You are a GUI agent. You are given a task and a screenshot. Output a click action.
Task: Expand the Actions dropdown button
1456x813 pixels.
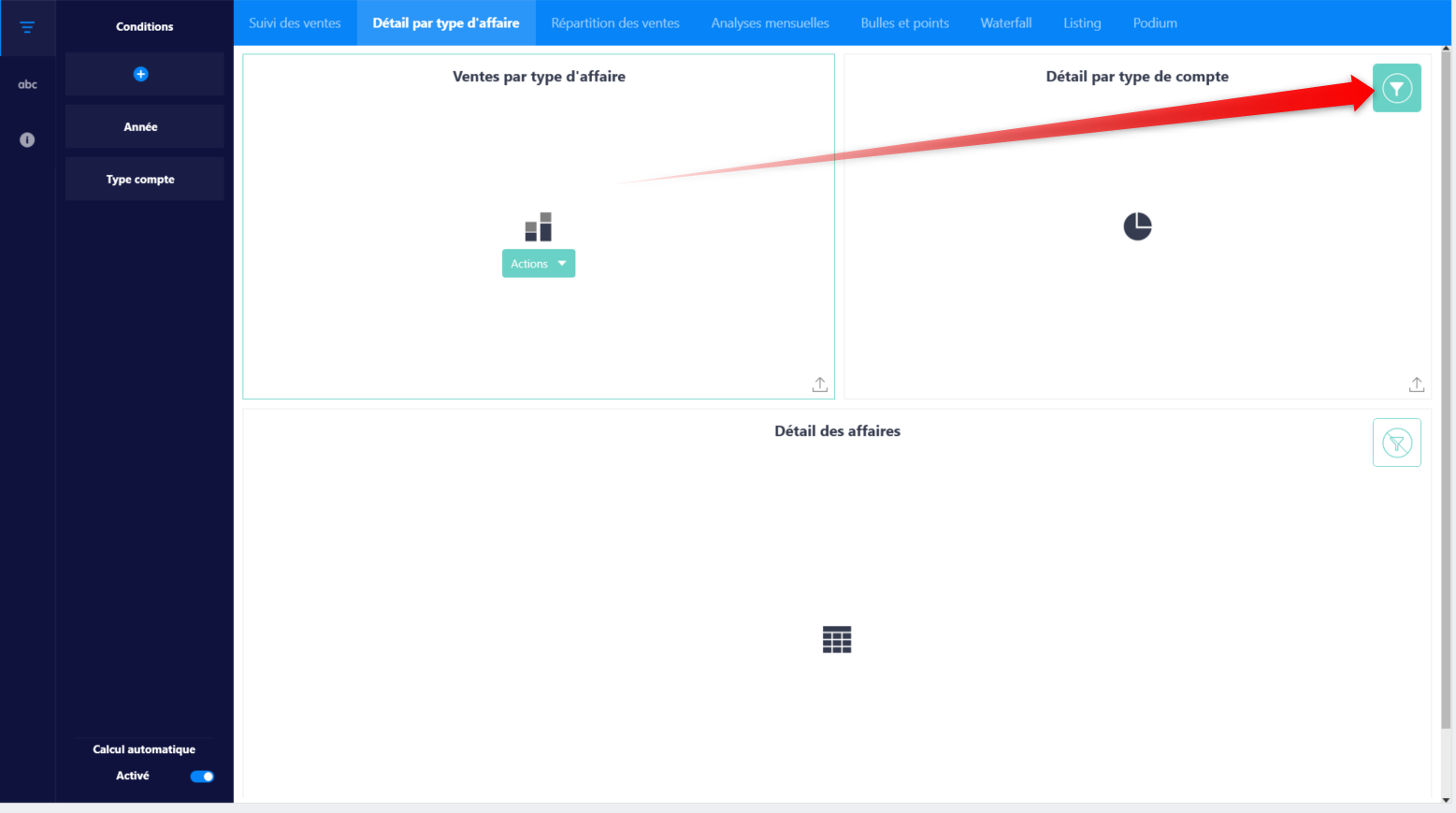pyautogui.click(x=539, y=264)
